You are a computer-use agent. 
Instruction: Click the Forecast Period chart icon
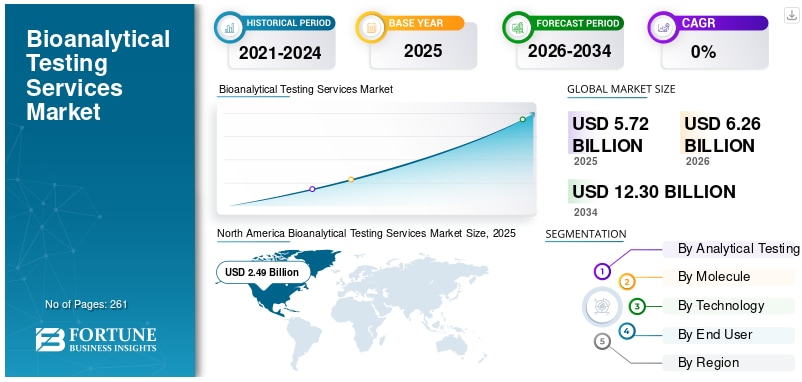tap(518, 27)
